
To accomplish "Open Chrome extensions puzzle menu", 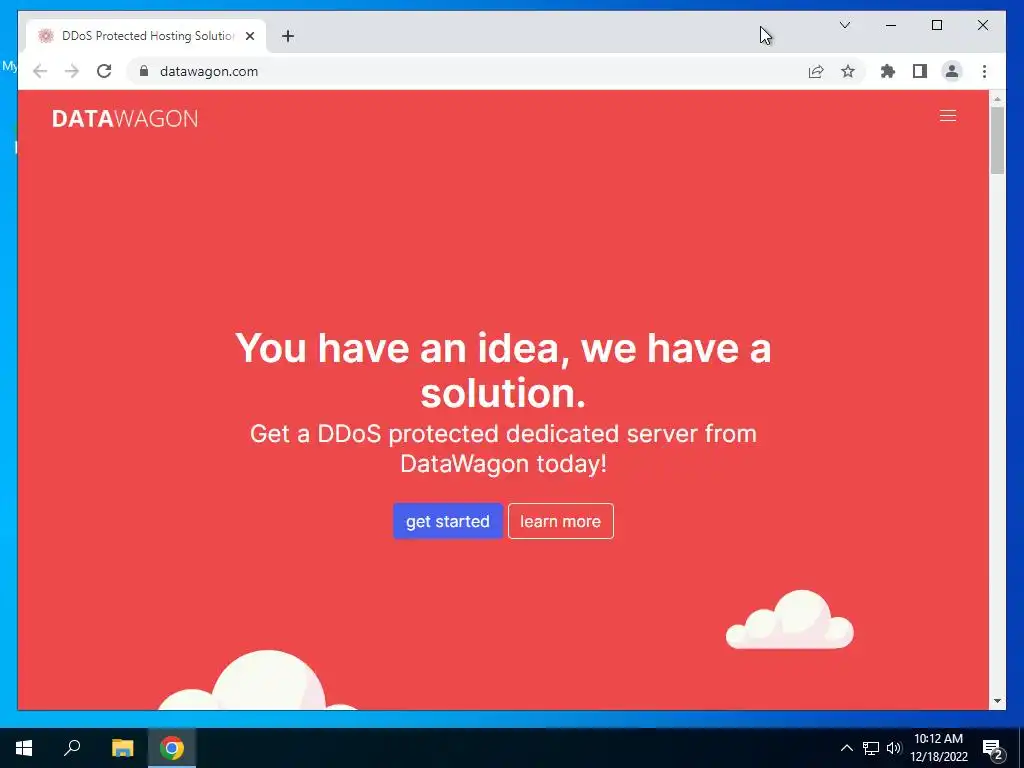I will (888, 71).
